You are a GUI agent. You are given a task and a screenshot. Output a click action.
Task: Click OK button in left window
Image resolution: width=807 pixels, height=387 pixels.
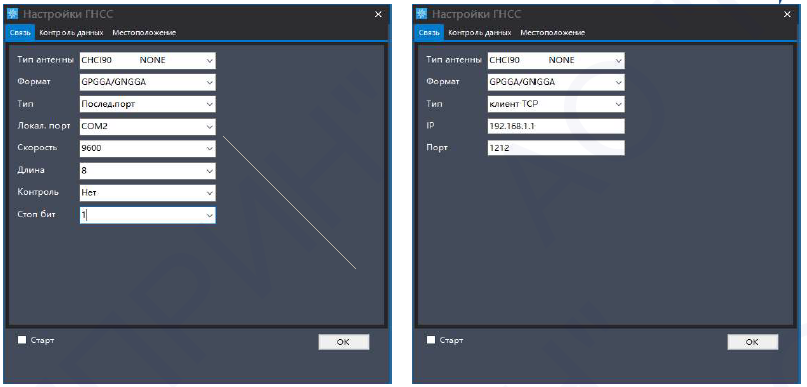pos(343,342)
